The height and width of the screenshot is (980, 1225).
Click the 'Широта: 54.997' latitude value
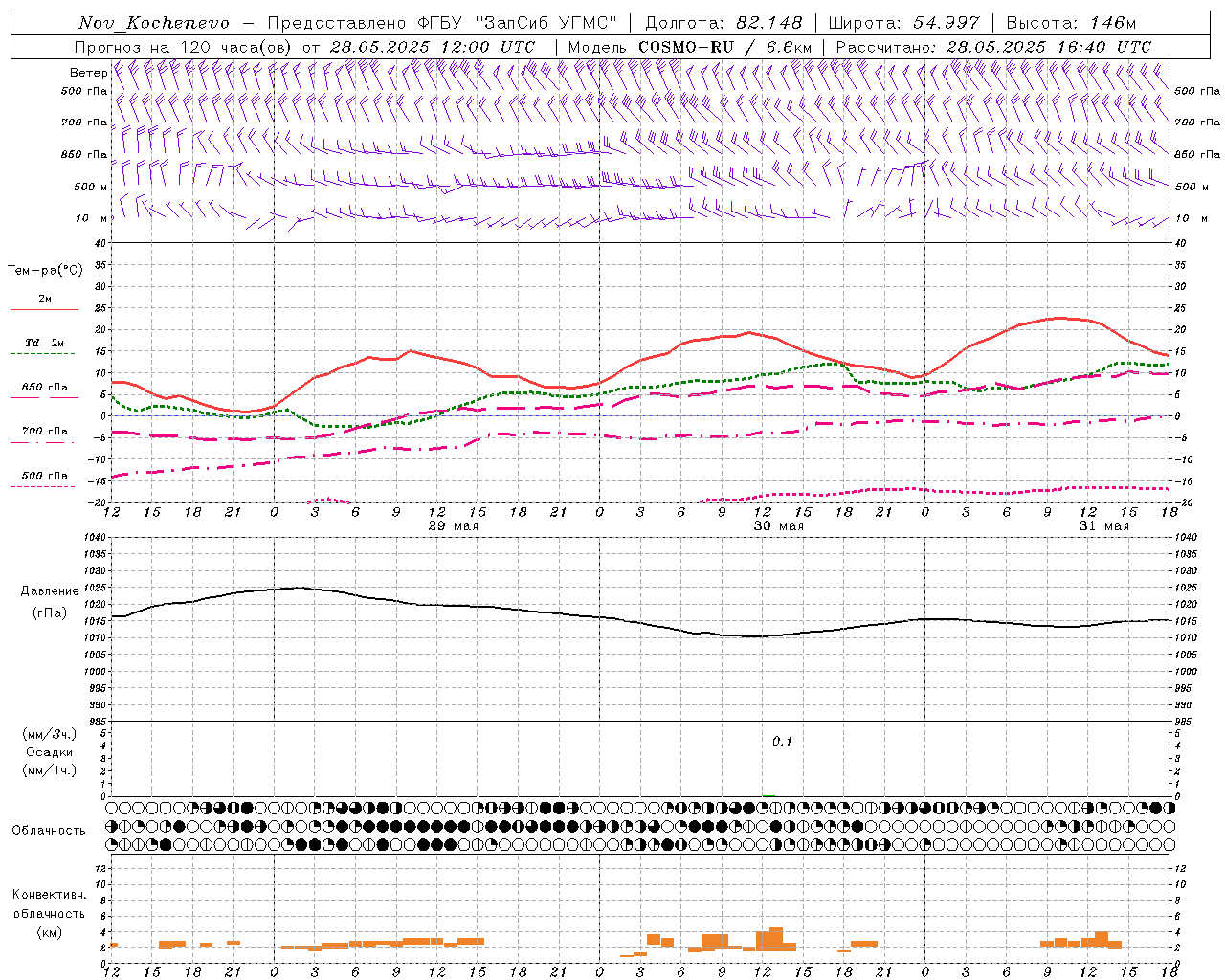904,23
